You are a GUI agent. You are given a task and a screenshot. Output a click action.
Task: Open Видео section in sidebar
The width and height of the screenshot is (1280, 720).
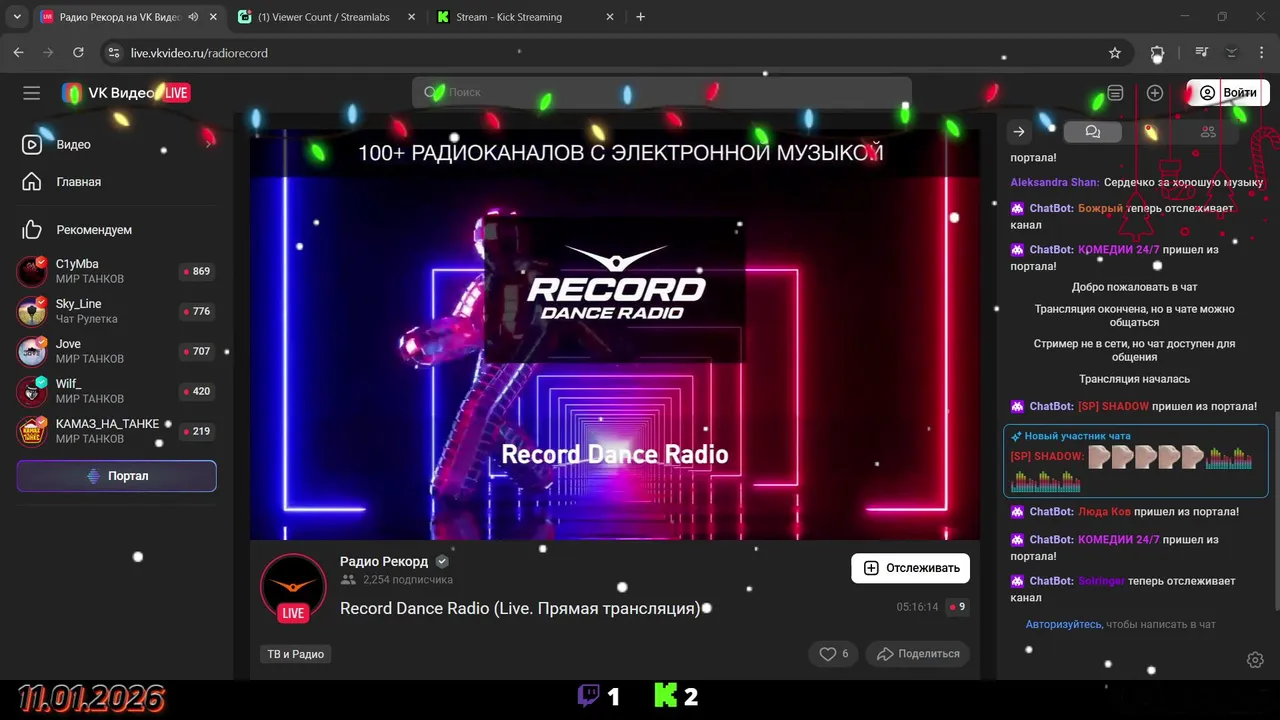[73, 144]
